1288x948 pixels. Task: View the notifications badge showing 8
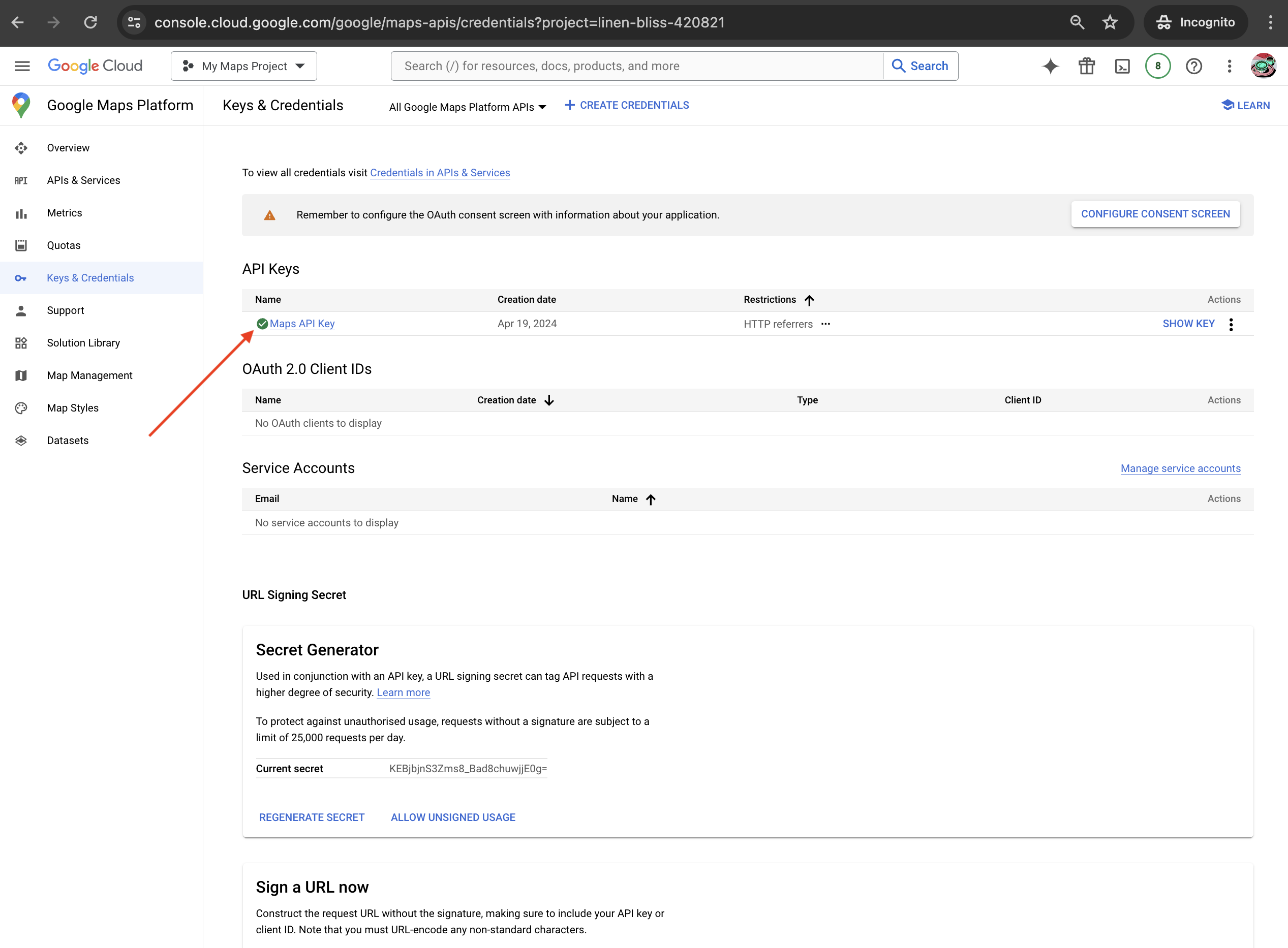point(1158,66)
